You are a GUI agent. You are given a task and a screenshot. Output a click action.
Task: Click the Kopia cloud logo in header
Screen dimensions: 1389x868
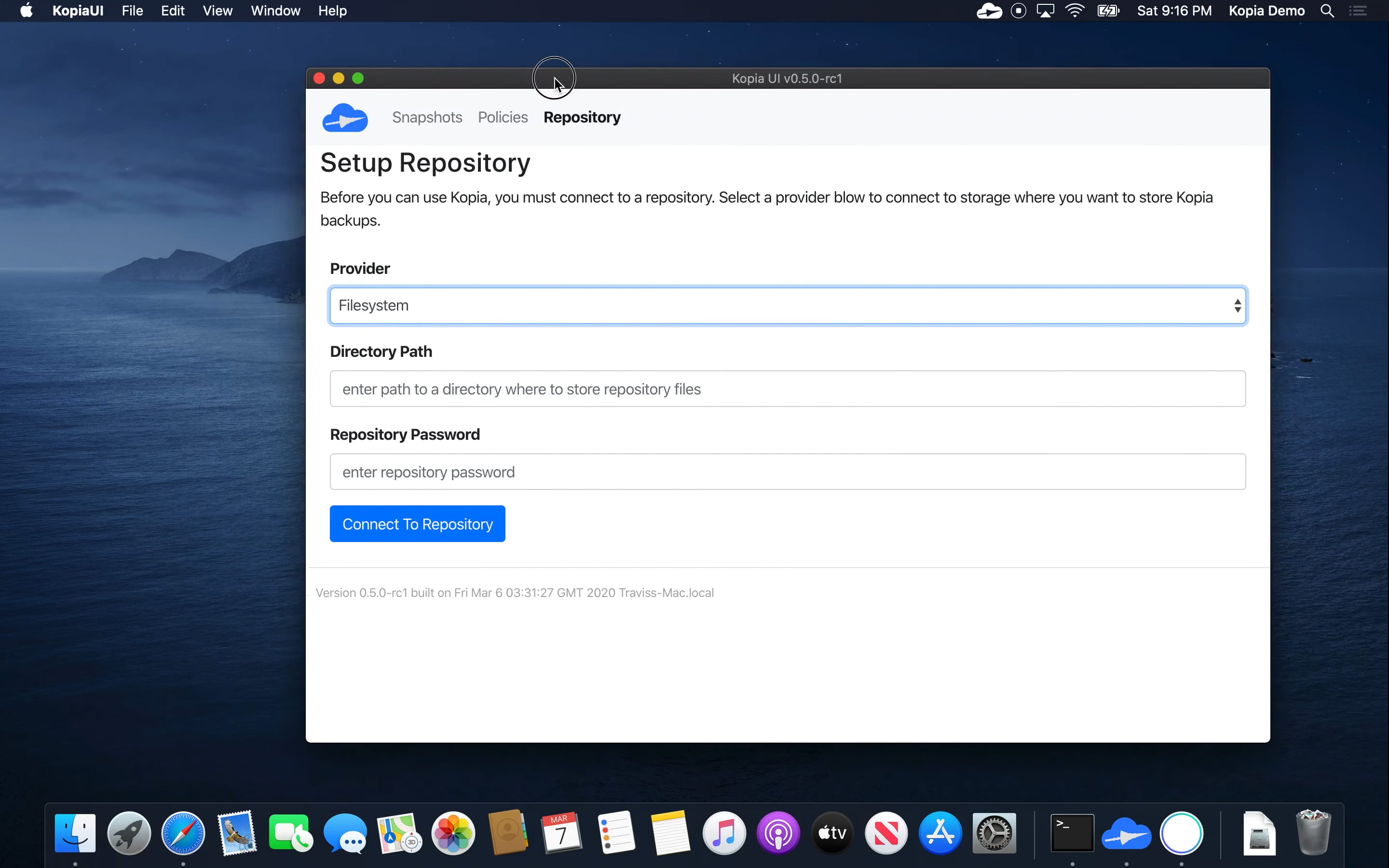[x=345, y=118]
